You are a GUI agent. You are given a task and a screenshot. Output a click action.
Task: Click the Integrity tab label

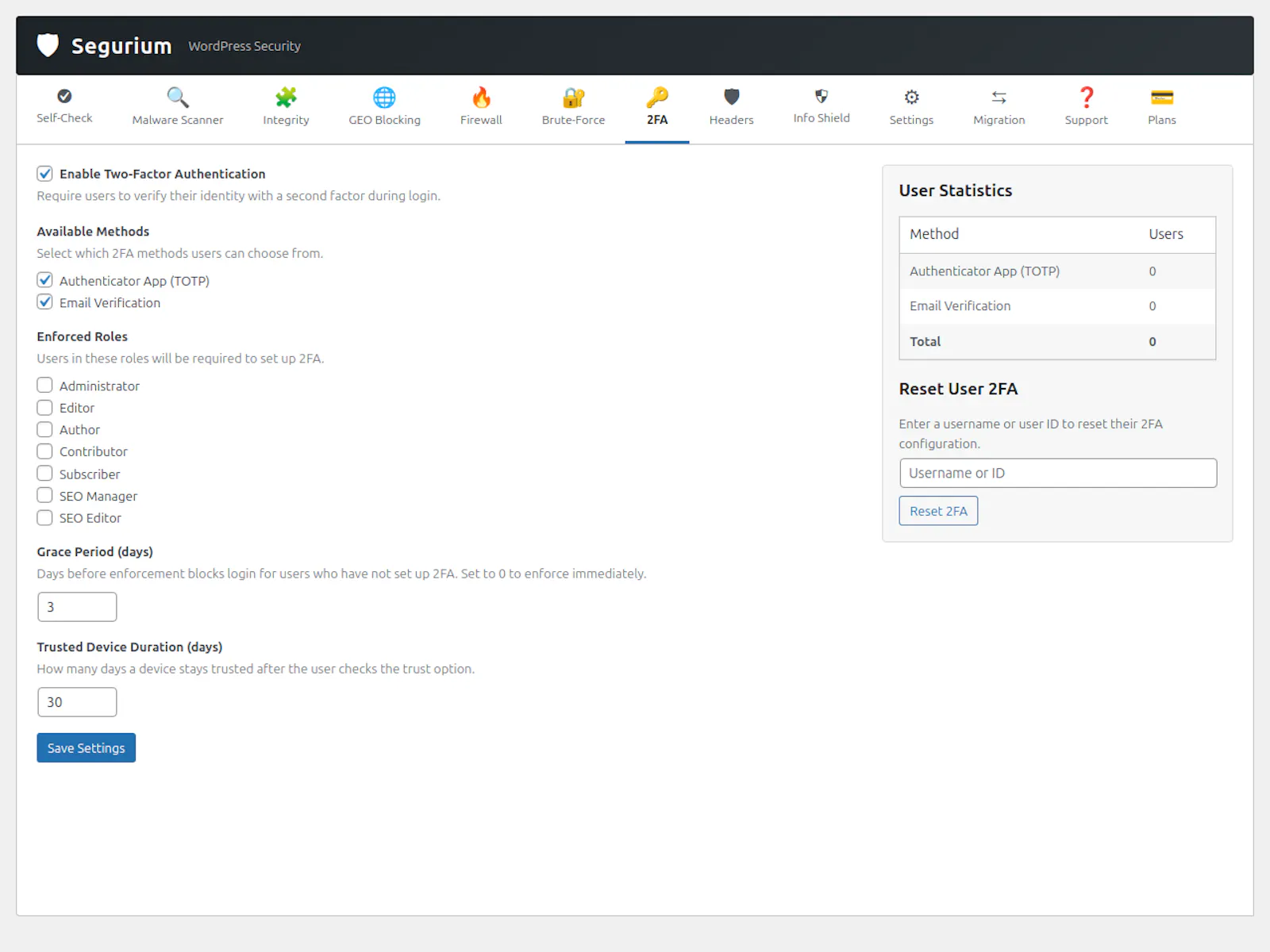click(x=286, y=120)
